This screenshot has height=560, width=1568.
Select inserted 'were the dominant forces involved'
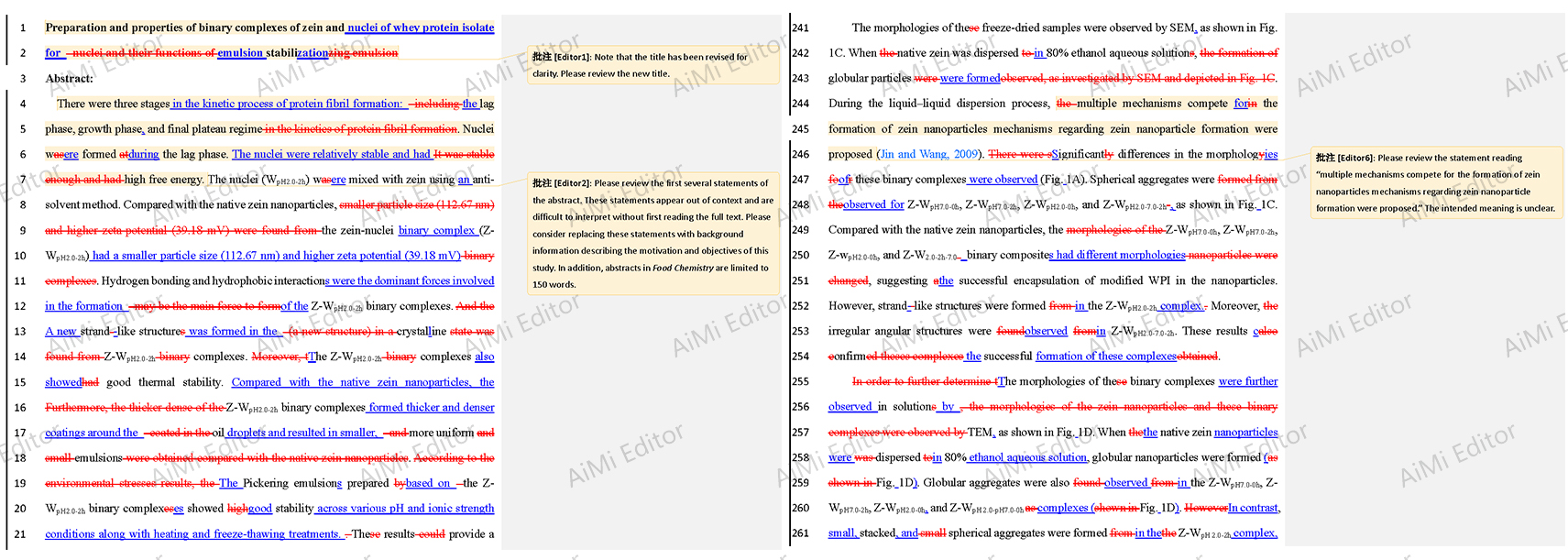[x=411, y=280]
